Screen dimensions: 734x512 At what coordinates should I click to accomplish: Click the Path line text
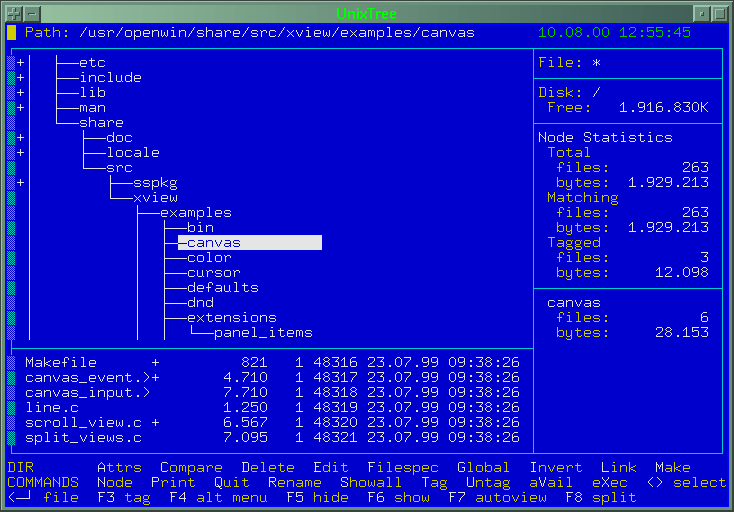coord(250,32)
